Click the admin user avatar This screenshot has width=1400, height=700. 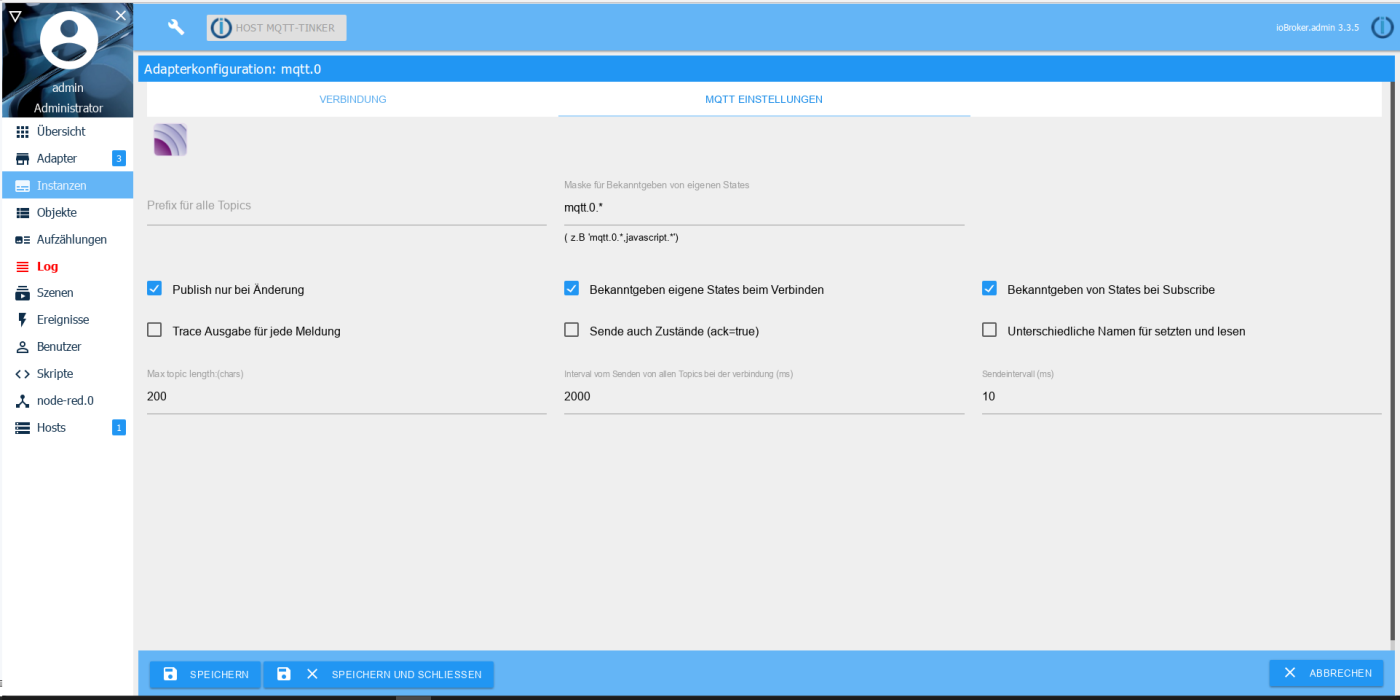pos(68,41)
